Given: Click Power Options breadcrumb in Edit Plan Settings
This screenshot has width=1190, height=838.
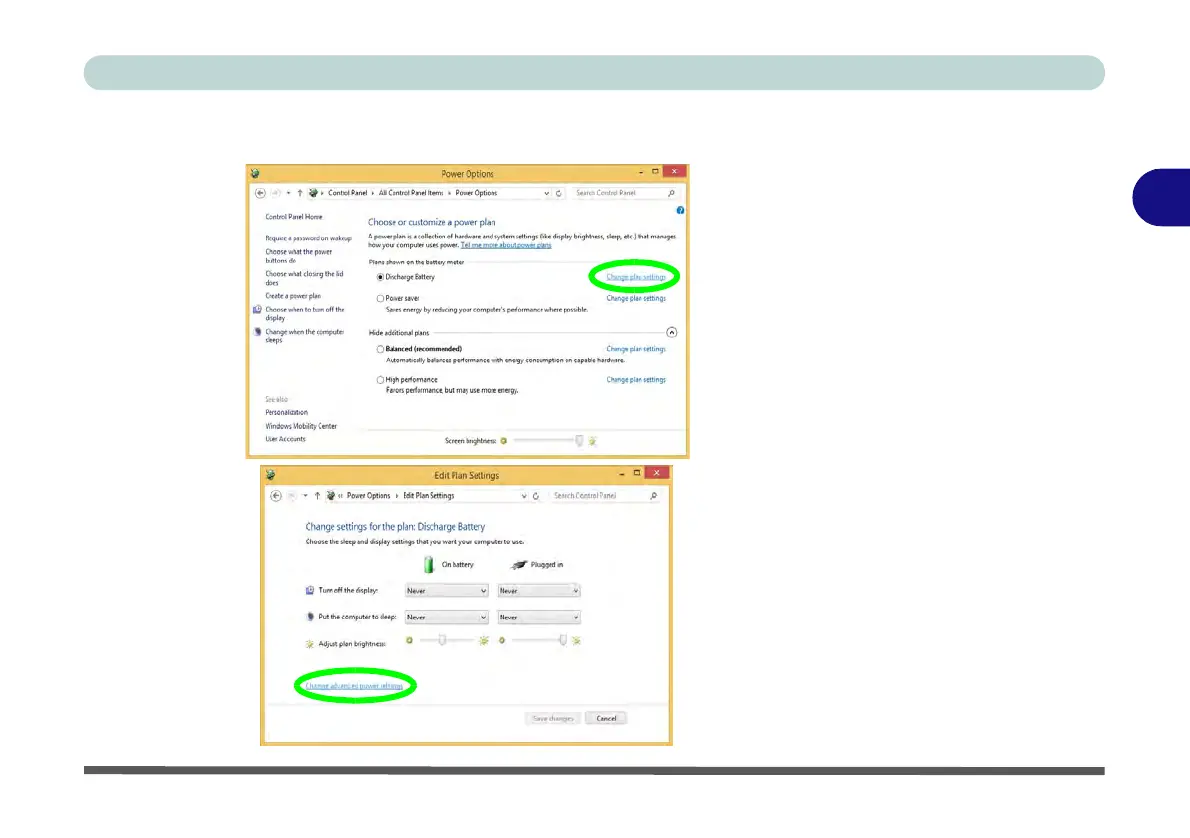Looking at the screenshot, I should (368, 496).
